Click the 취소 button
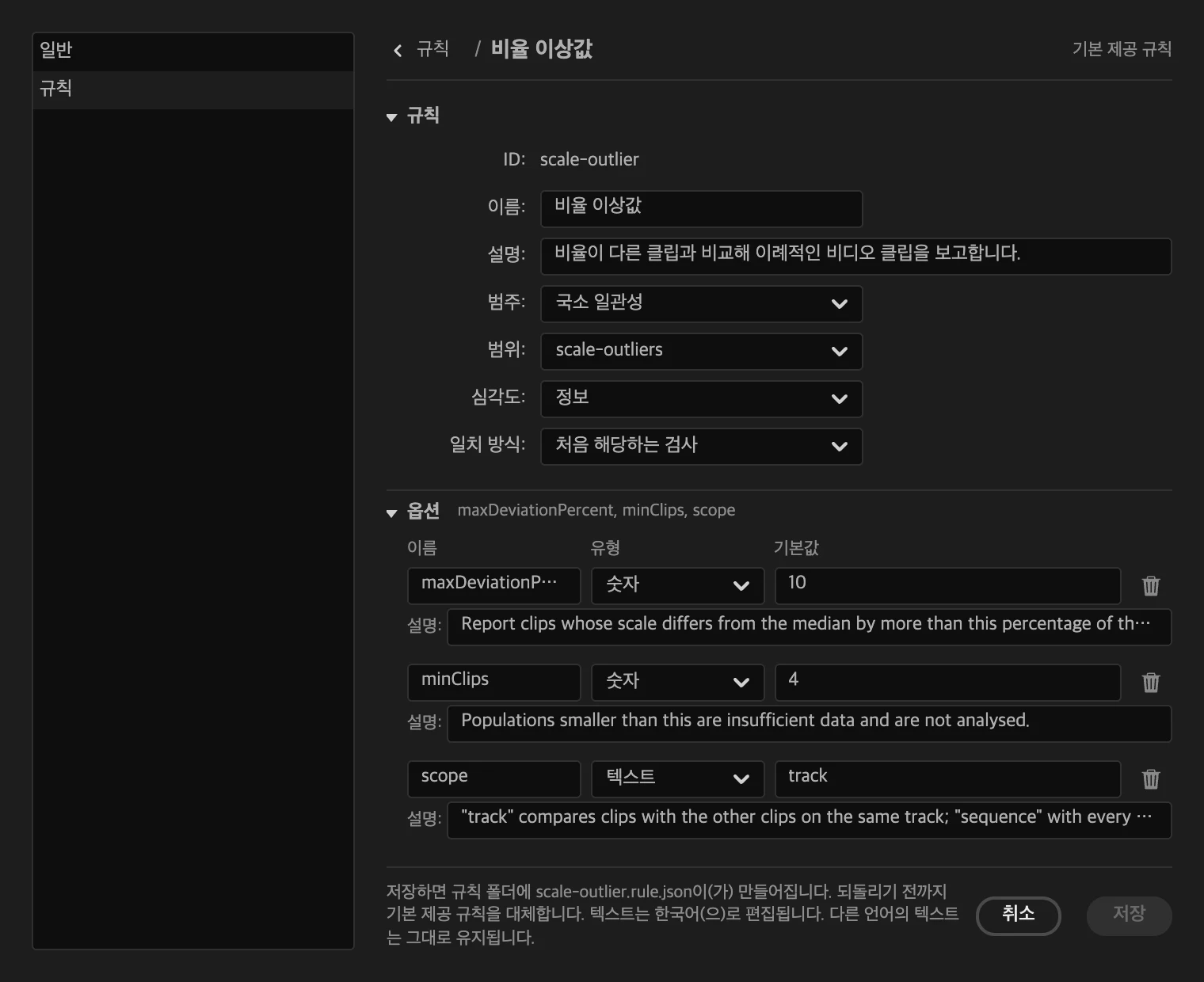 coord(1019,915)
